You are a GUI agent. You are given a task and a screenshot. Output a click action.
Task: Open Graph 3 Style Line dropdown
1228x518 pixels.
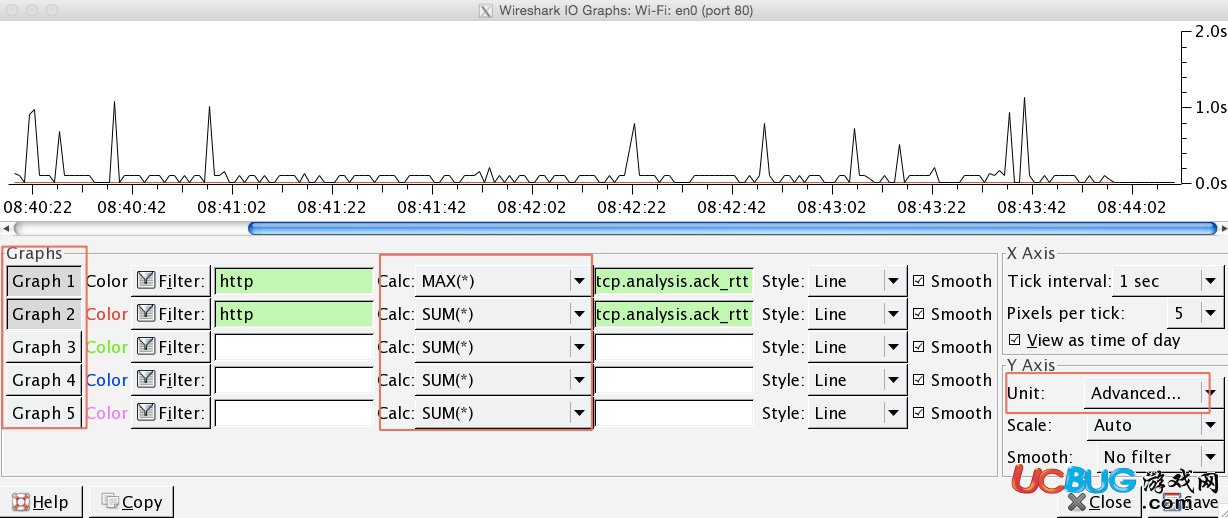tap(857, 347)
